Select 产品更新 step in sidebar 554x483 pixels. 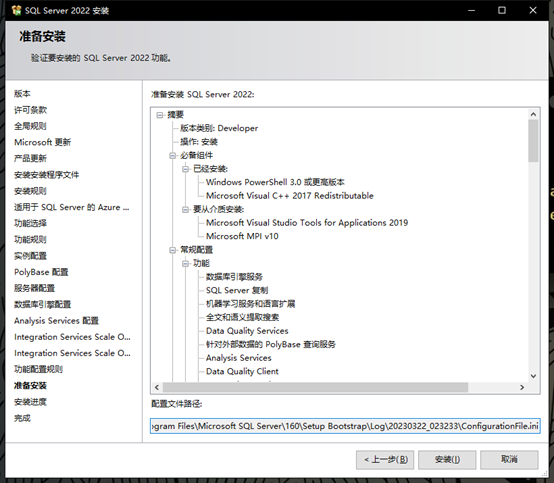pyautogui.click(x=30, y=158)
